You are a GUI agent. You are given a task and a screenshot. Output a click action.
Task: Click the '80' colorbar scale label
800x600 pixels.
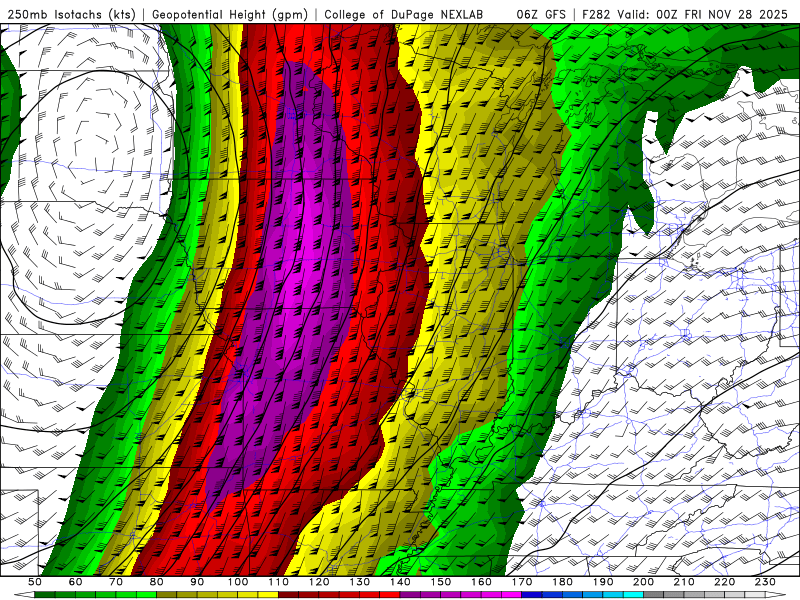coord(156,582)
